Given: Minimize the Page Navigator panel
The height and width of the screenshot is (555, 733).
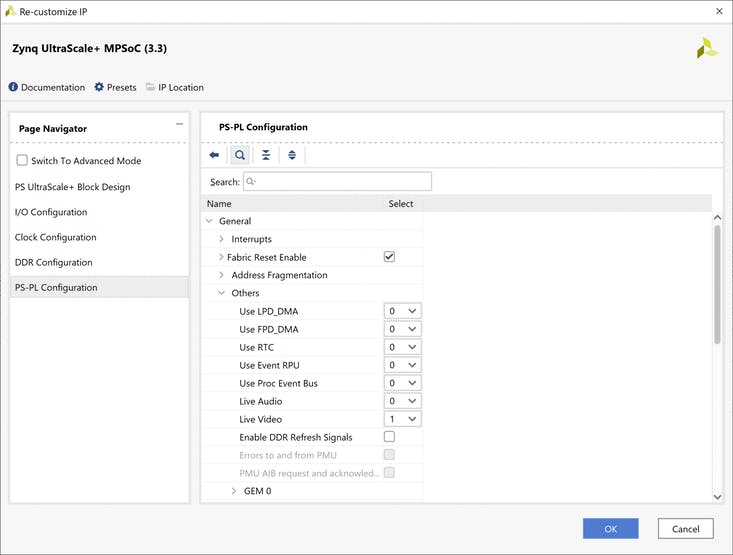Looking at the screenshot, I should click(x=179, y=124).
